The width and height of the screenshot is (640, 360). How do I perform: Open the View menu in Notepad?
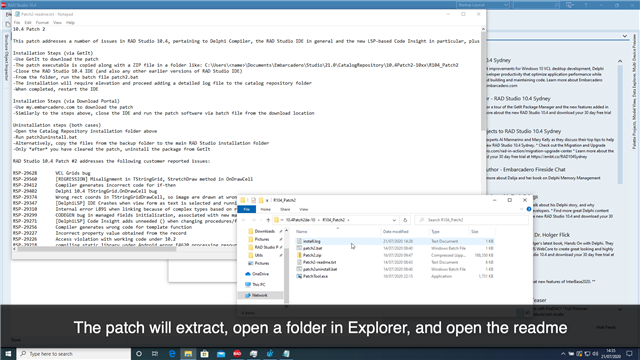click(x=57, y=22)
